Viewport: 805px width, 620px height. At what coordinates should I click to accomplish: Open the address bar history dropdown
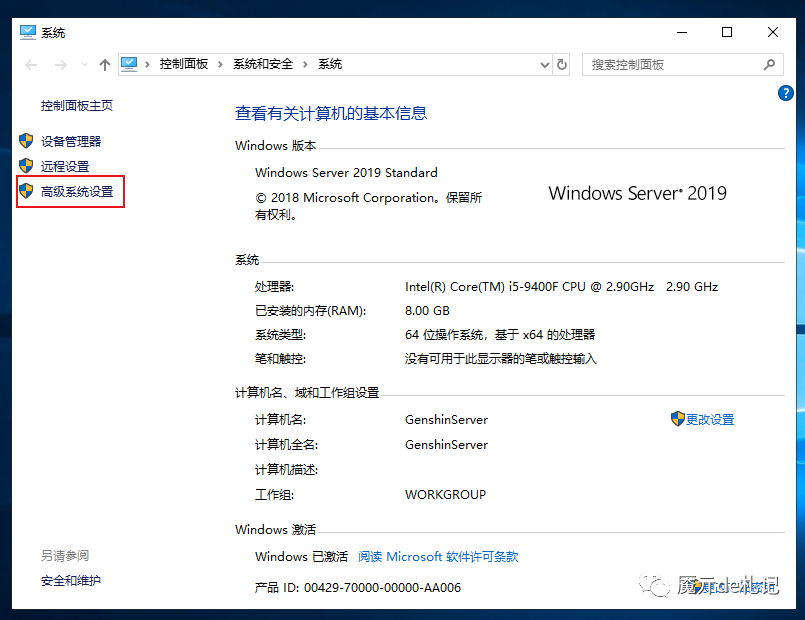545,65
